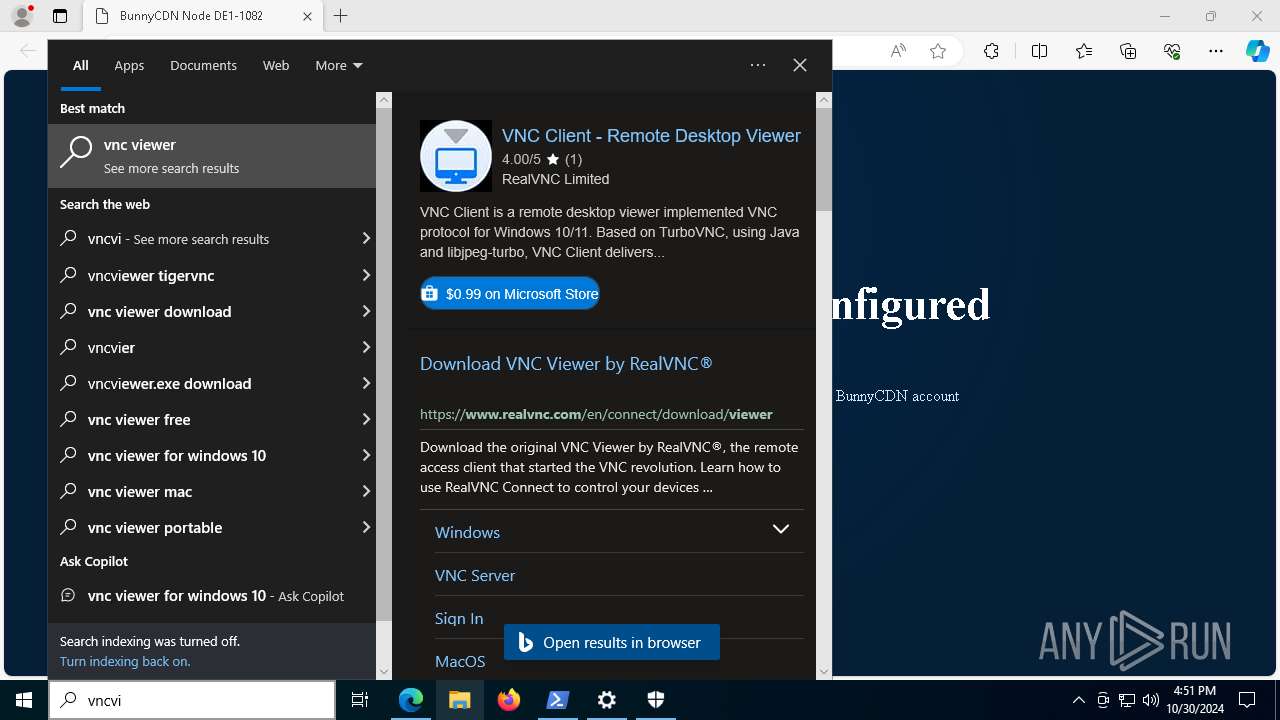Viewport: 1280px width, 720px height.
Task: Expand vnc viewer free suggestion arrow
Action: coord(366,419)
